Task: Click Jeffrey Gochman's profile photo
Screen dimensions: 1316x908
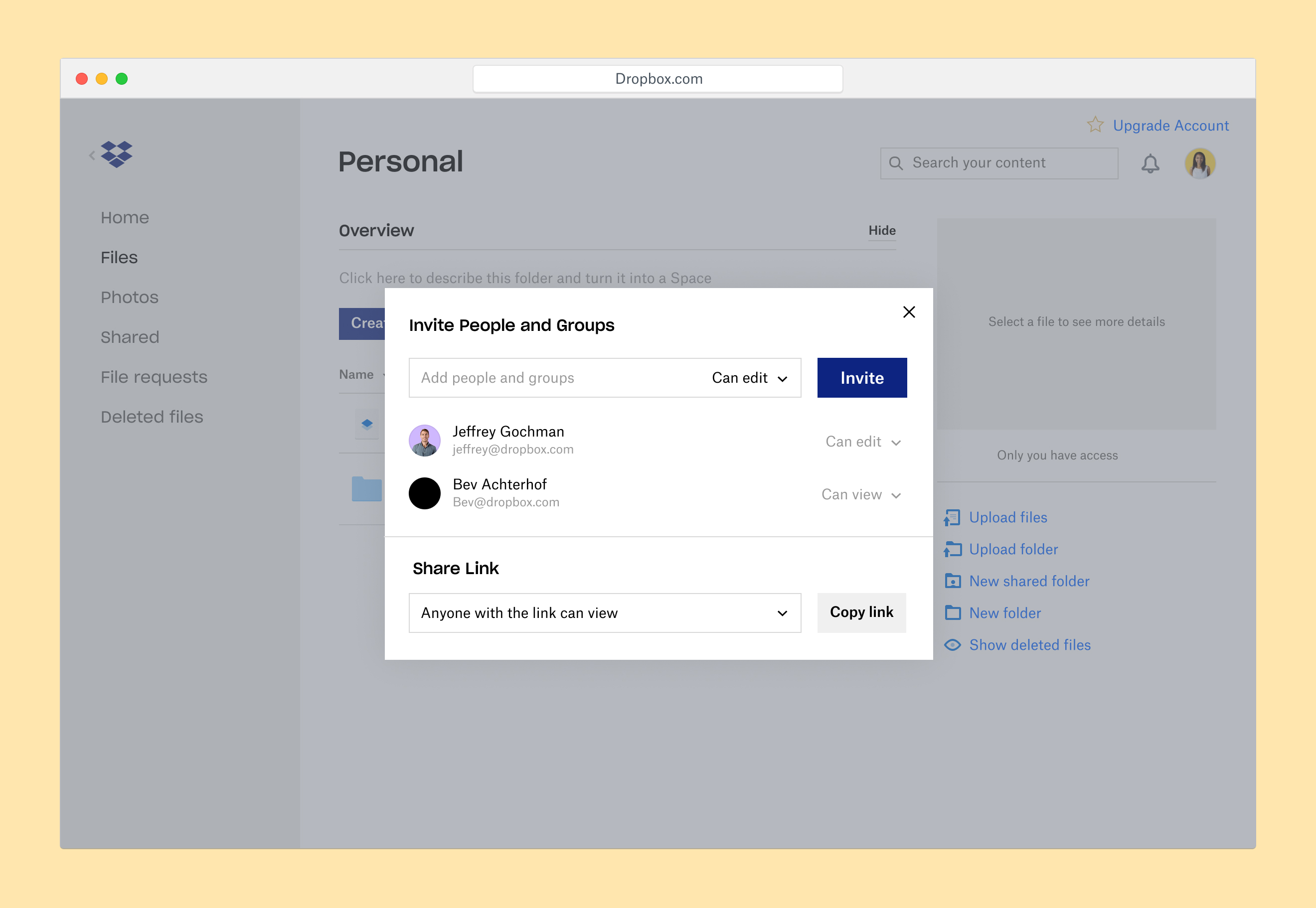Action: click(x=424, y=441)
